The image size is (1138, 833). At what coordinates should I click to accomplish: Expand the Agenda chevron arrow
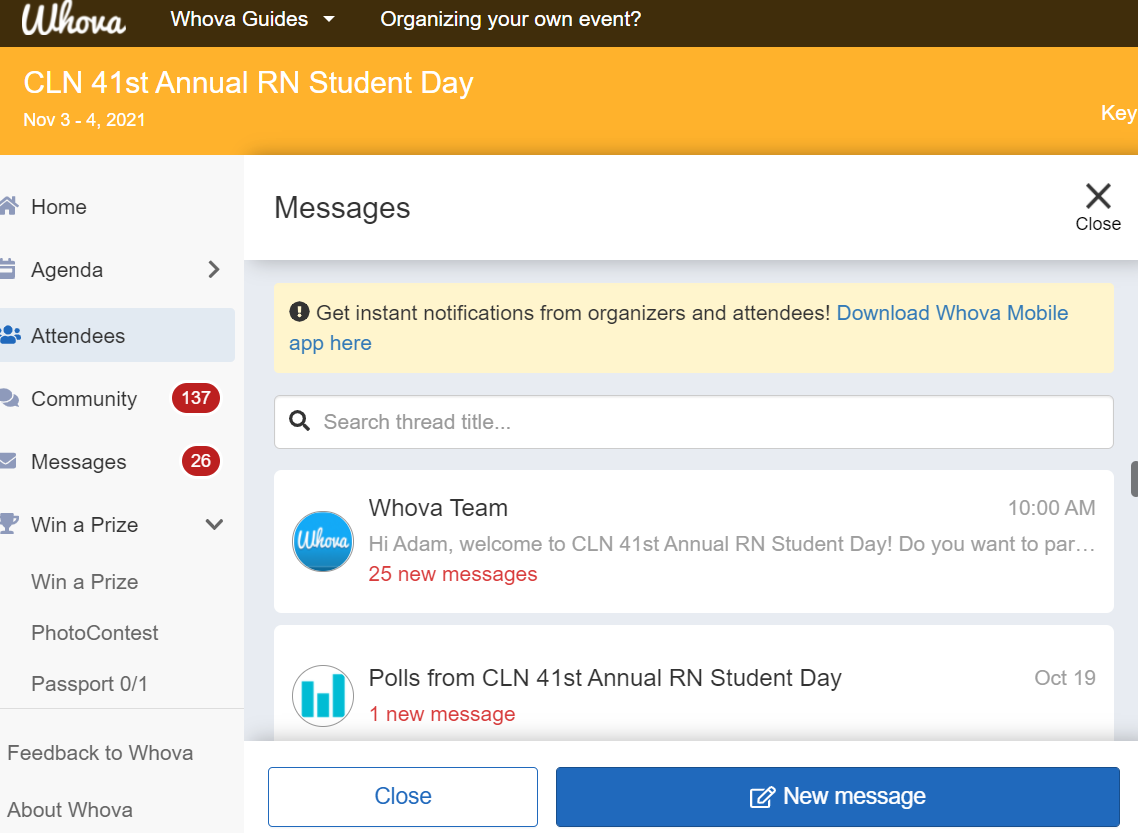coord(213,269)
